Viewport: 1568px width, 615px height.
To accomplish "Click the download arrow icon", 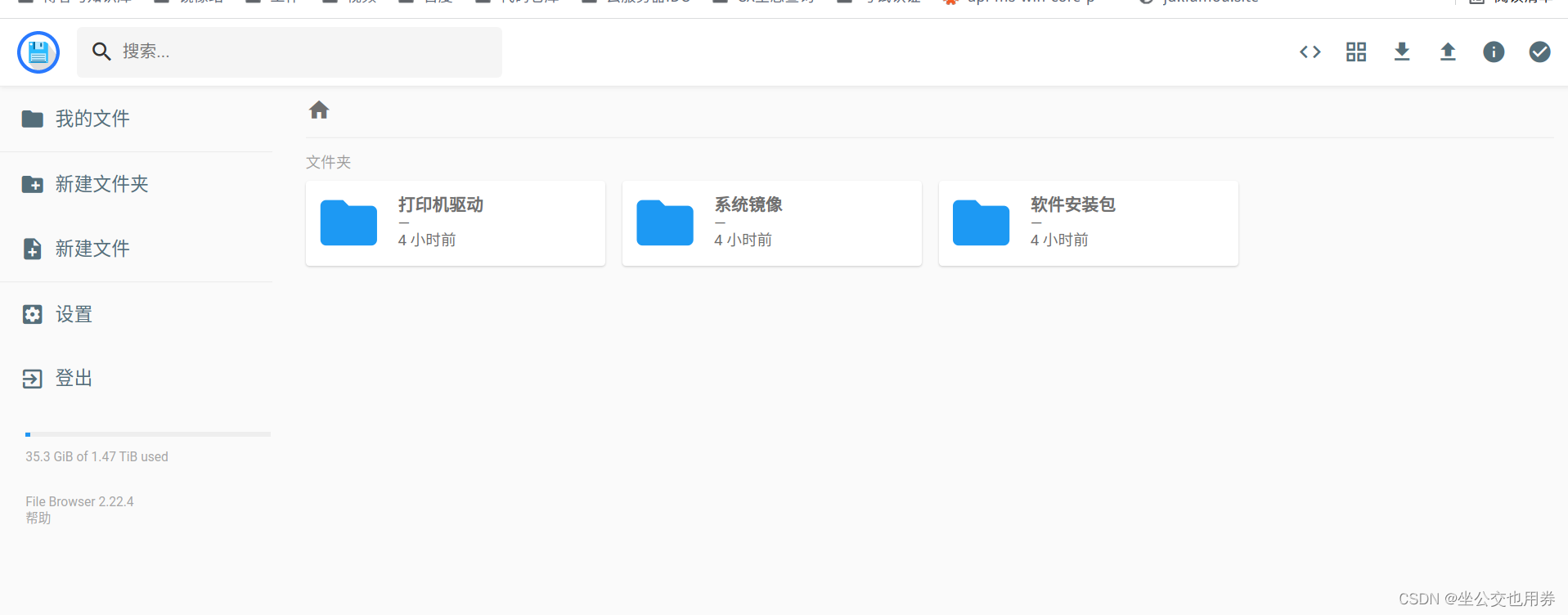I will pyautogui.click(x=1402, y=52).
